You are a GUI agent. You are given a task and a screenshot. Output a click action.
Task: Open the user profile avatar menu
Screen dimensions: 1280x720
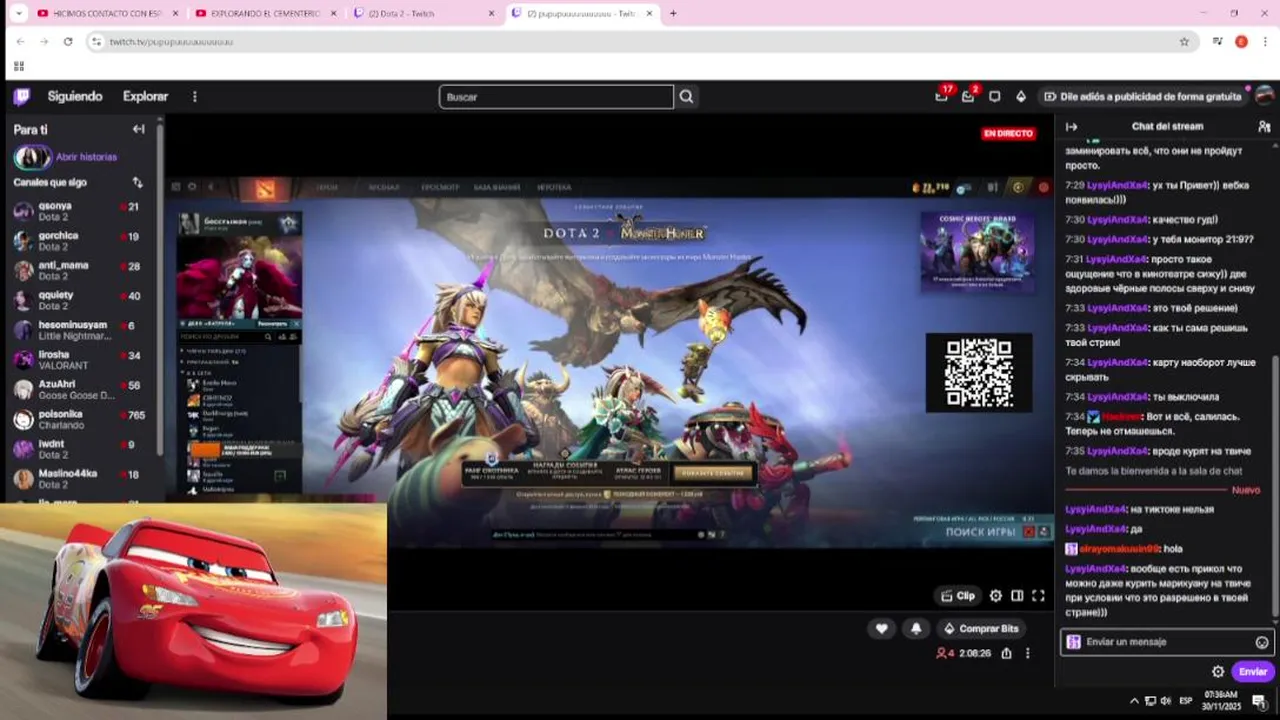[x=1264, y=96]
